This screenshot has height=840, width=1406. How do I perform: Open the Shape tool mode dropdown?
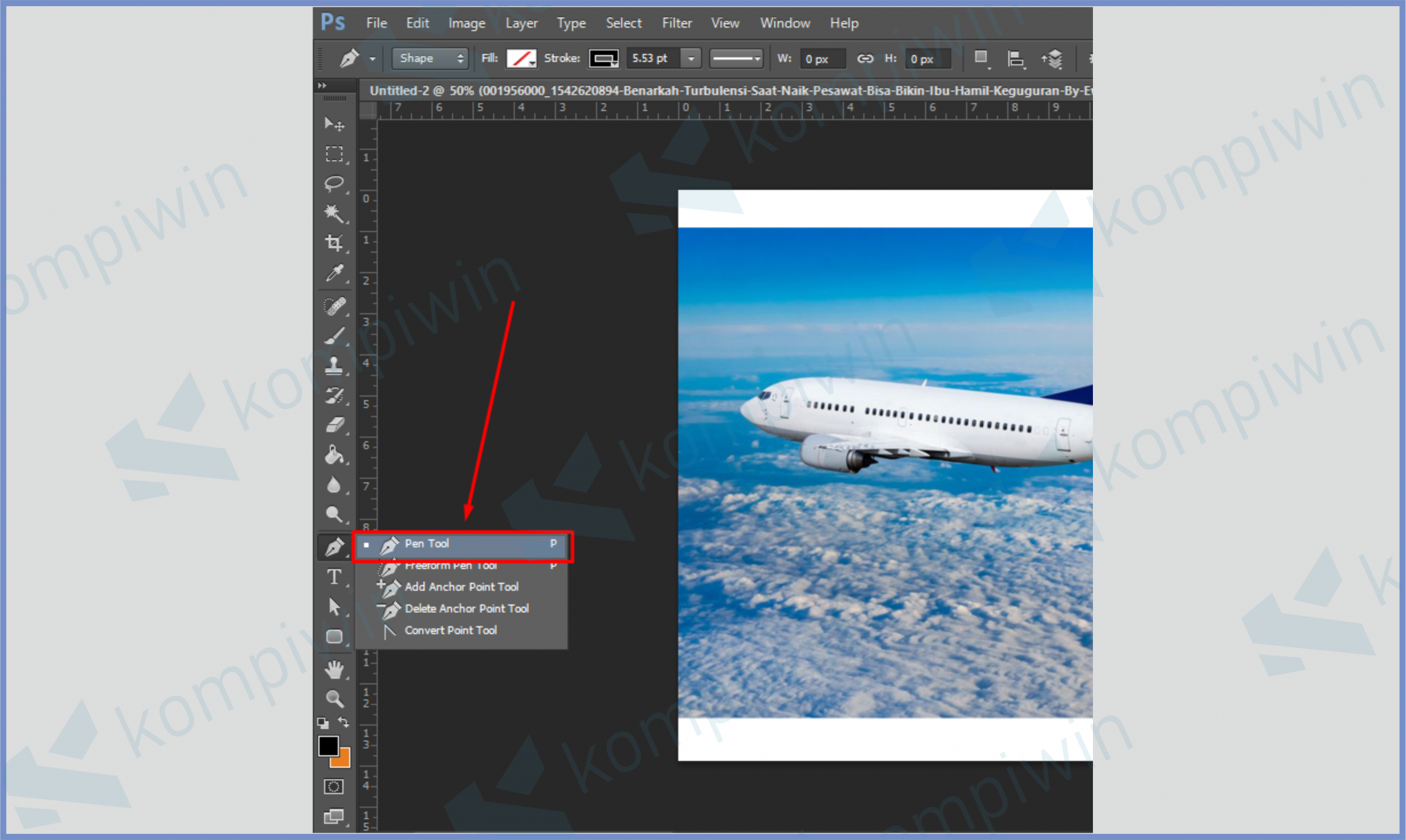coord(430,58)
